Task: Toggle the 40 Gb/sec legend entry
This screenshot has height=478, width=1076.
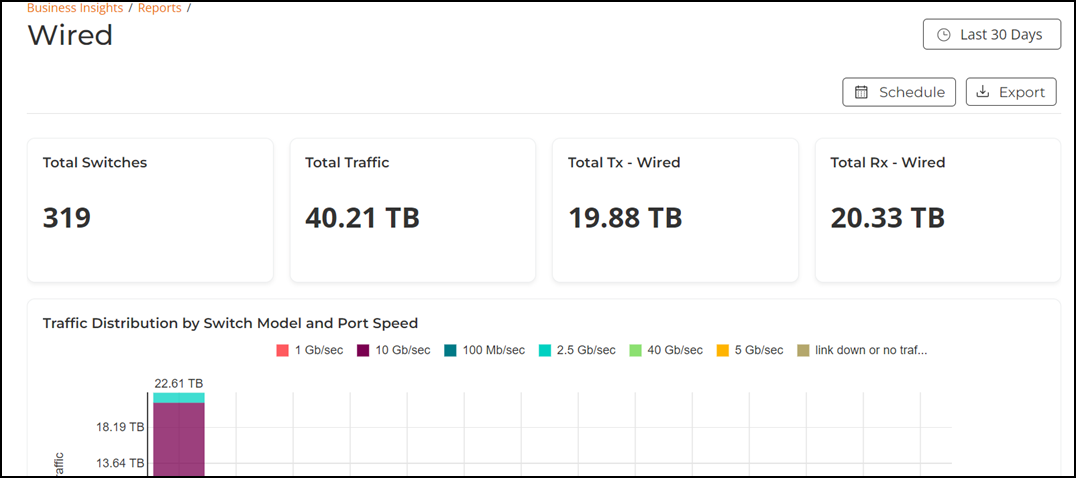Action: click(666, 350)
